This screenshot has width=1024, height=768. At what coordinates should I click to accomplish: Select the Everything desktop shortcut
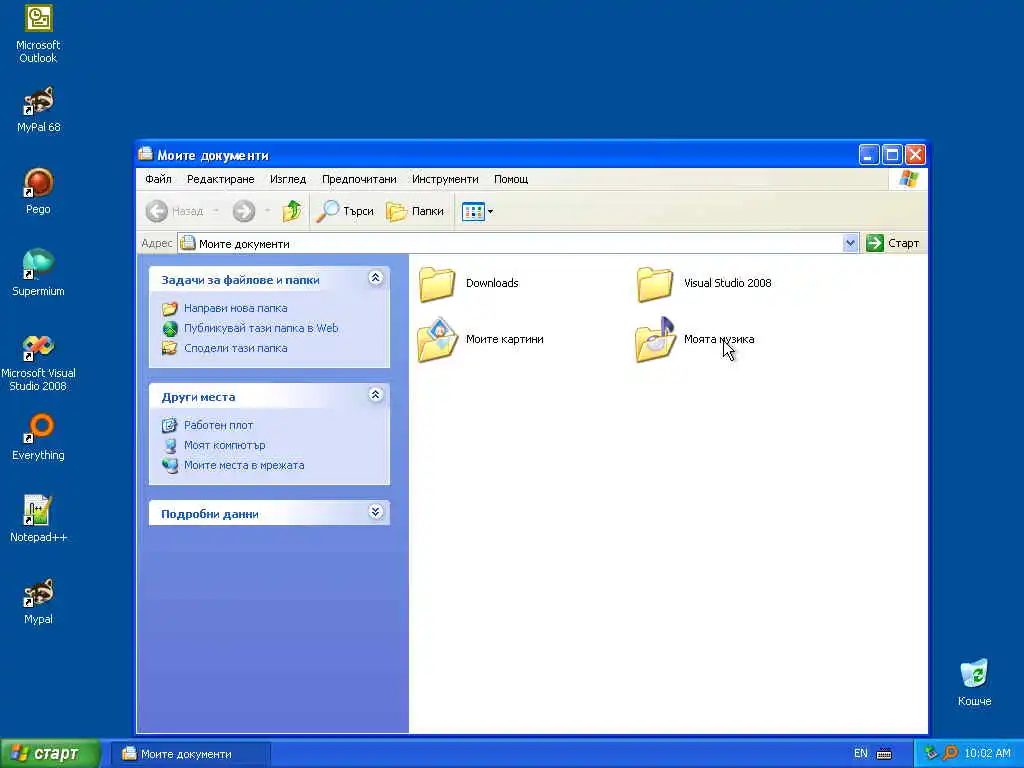(x=38, y=437)
